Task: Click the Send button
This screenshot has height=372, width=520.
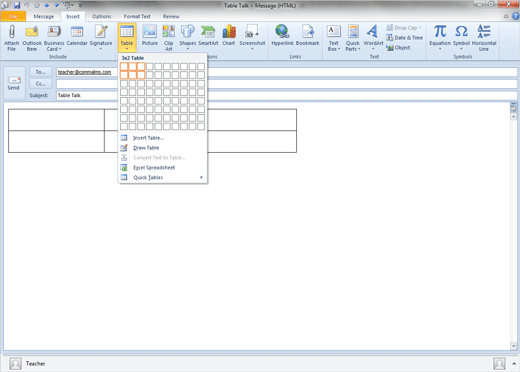Action: tap(14, 83)
